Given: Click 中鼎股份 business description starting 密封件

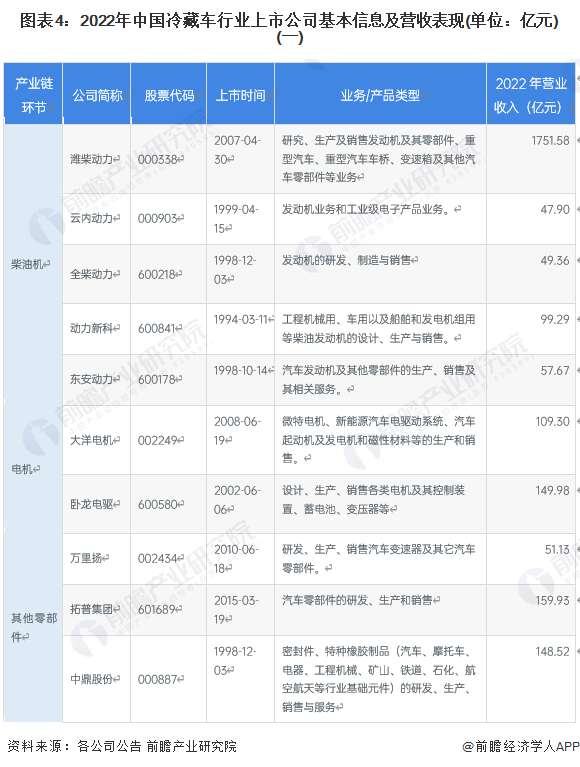Looking at the screenshot, I should coord(379,679).
